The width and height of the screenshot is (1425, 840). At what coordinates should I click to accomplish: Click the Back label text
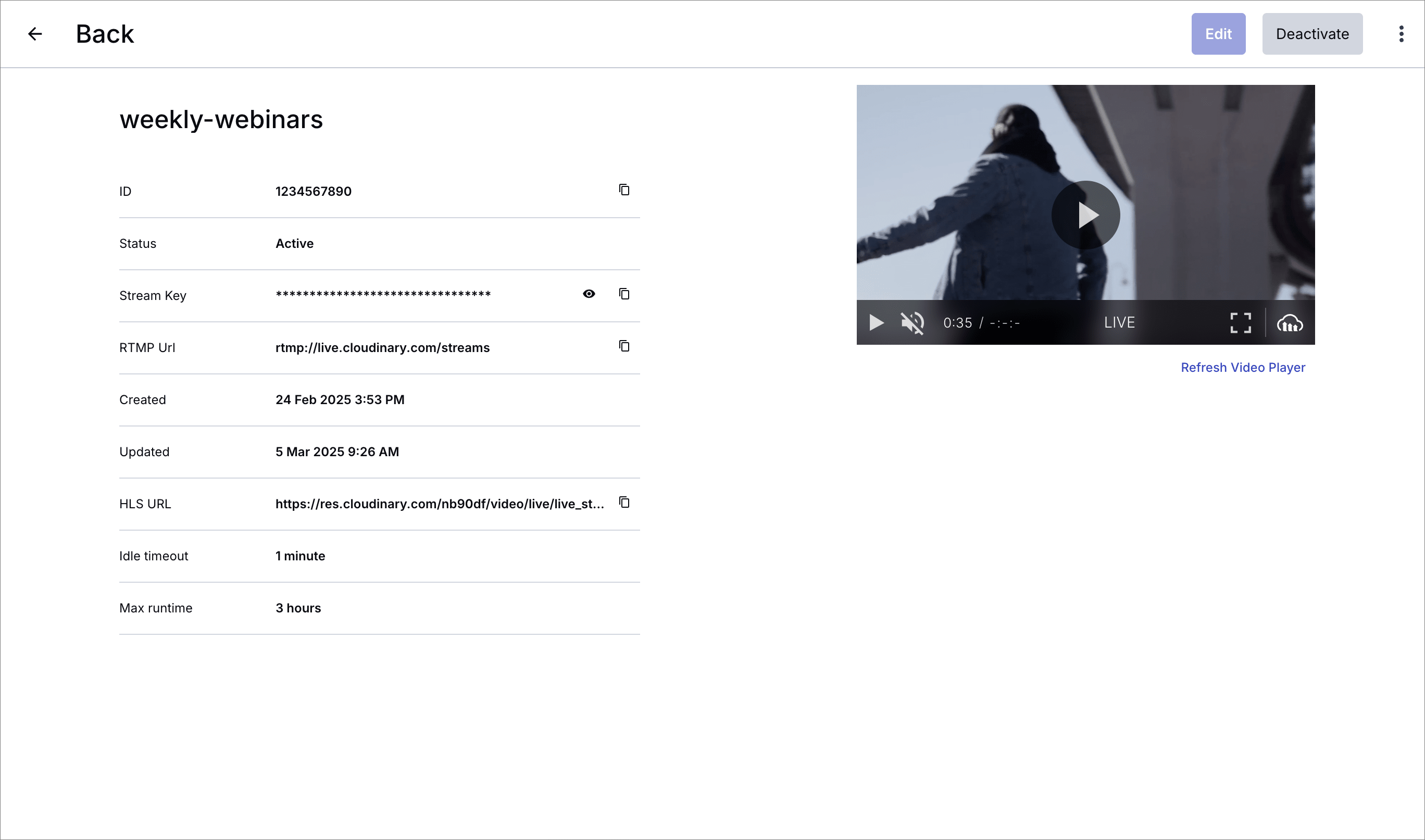[105, 34]
